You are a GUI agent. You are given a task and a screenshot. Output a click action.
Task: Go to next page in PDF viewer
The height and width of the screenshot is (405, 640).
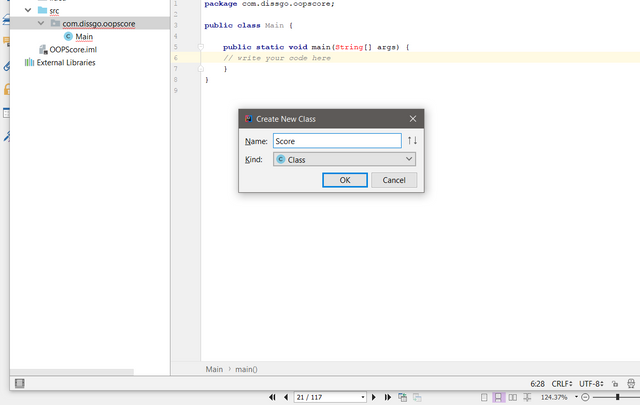(x=373, y=397)
